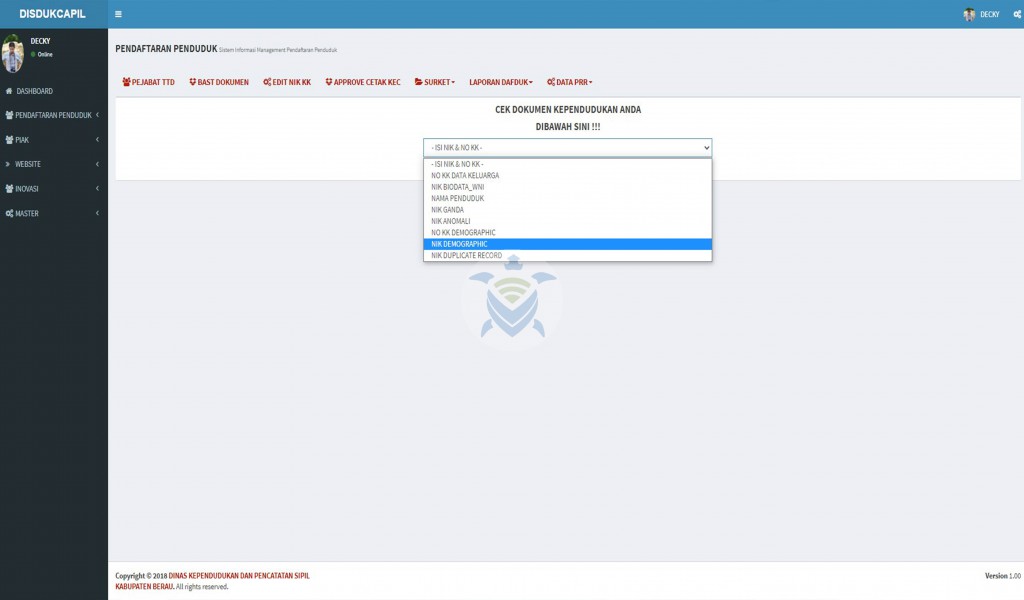Open the BAST Dokumen menu item
1024x600 pixels.
218,82
